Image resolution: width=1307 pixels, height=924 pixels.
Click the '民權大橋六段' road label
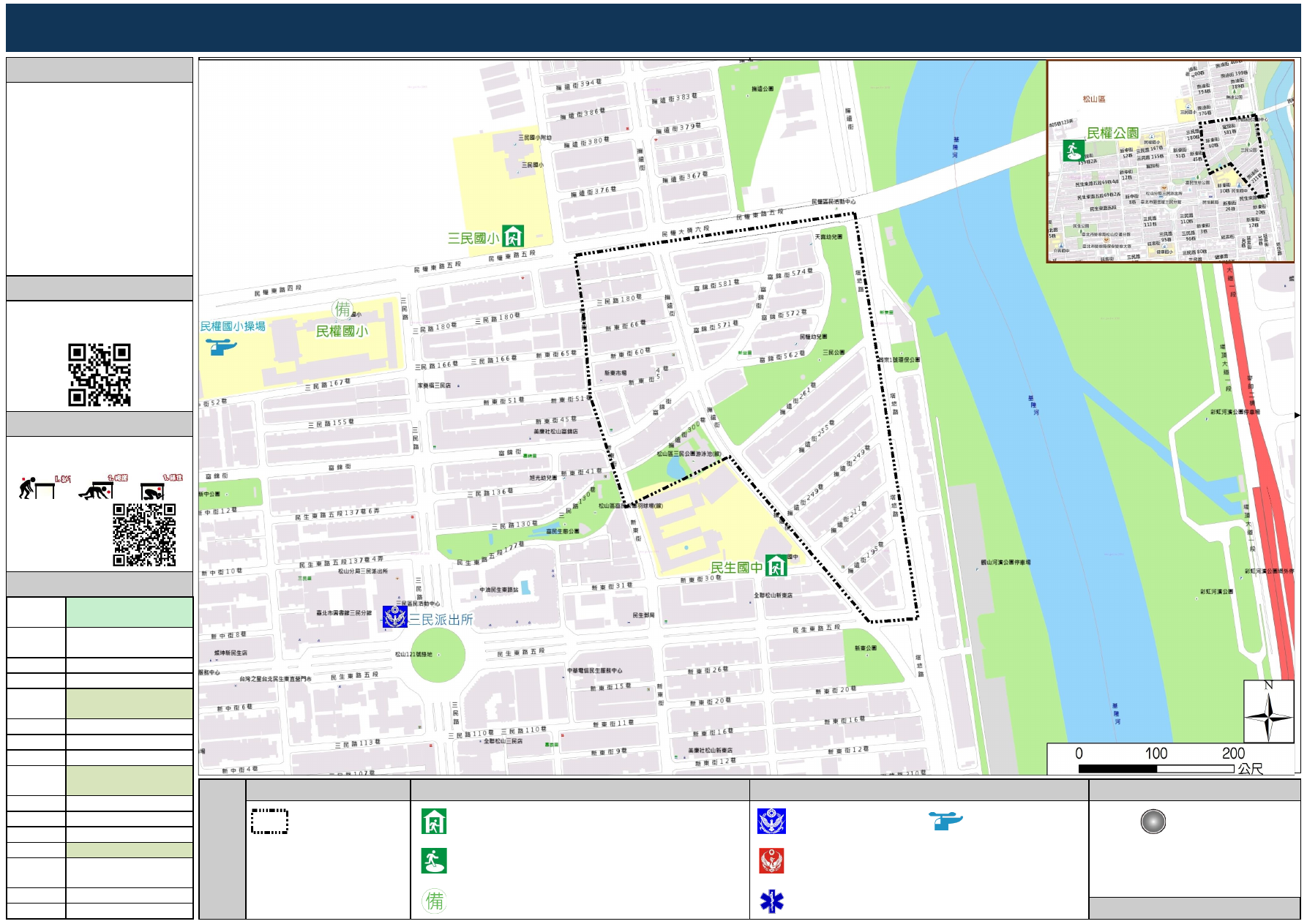(x=686, y=231)
